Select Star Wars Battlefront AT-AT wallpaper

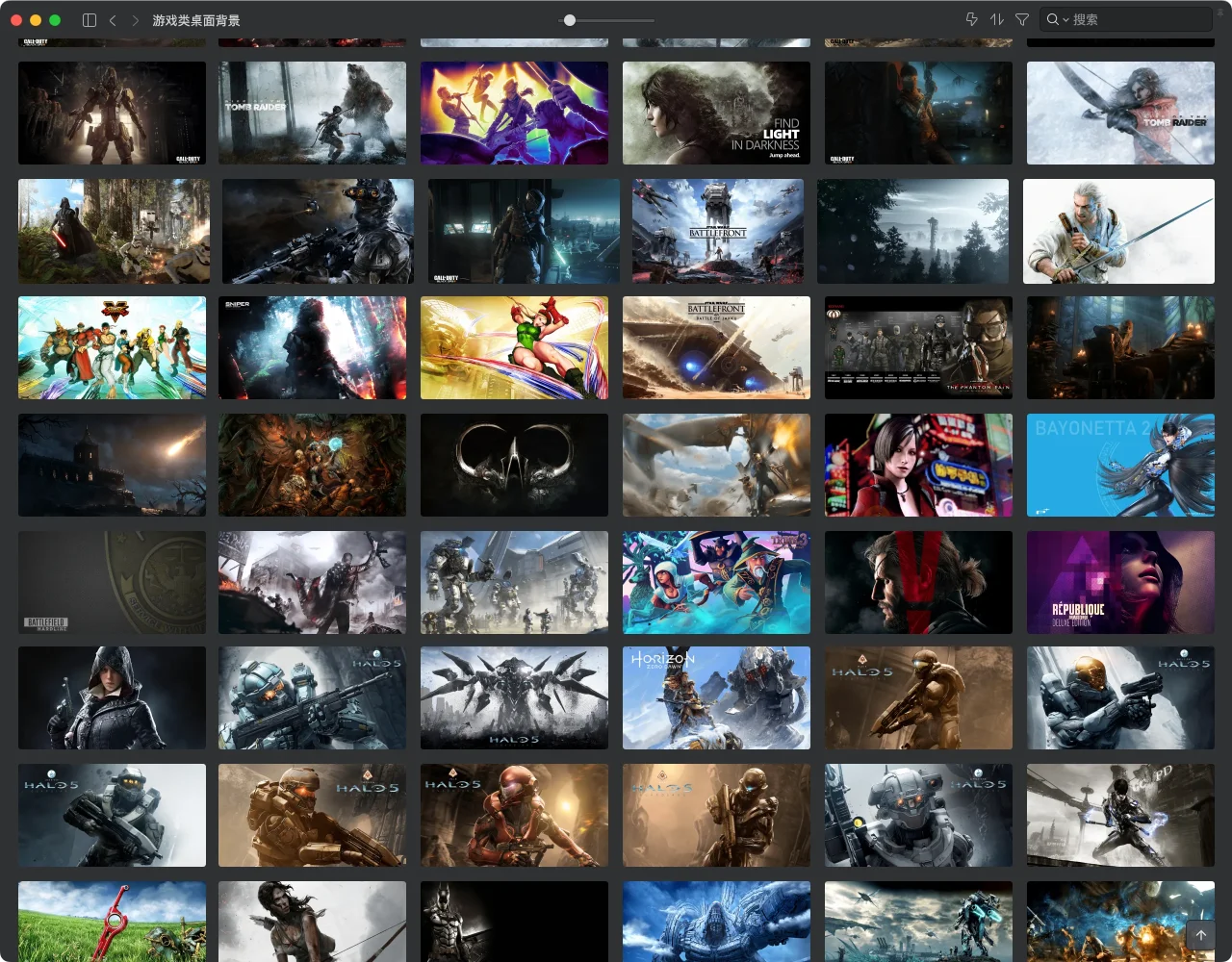point(718,231)
